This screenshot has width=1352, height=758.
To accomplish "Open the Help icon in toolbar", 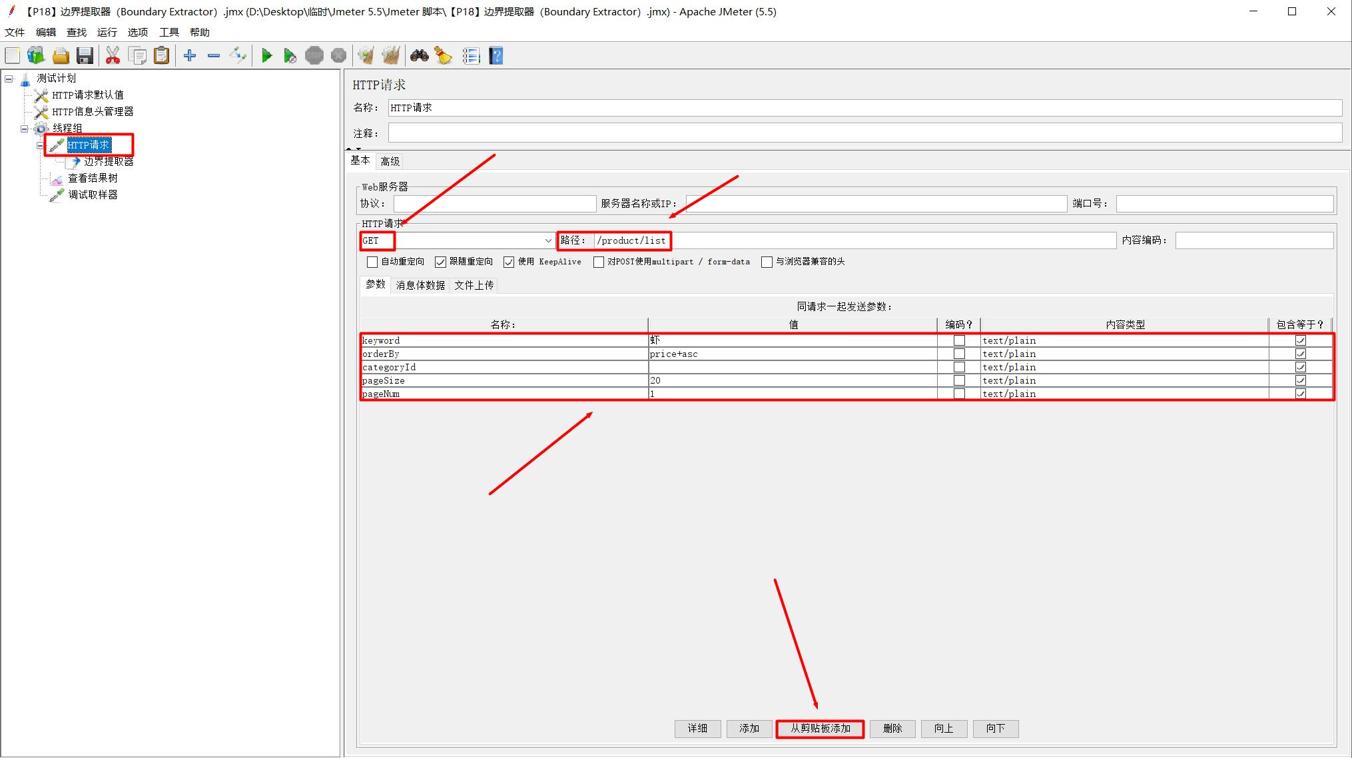I will pos(496,56).
